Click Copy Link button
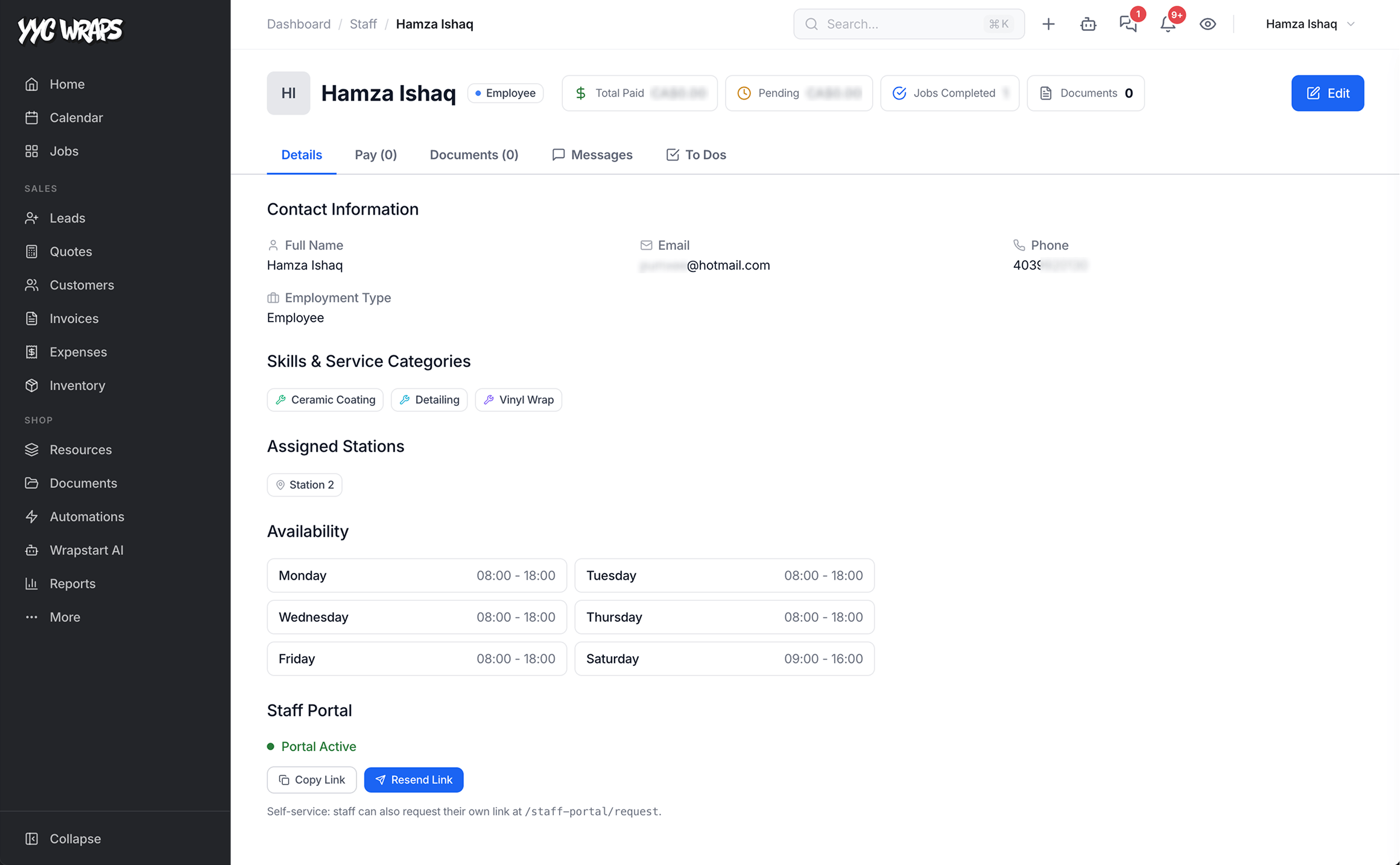 pyautogui.click(x=312, y=780)
